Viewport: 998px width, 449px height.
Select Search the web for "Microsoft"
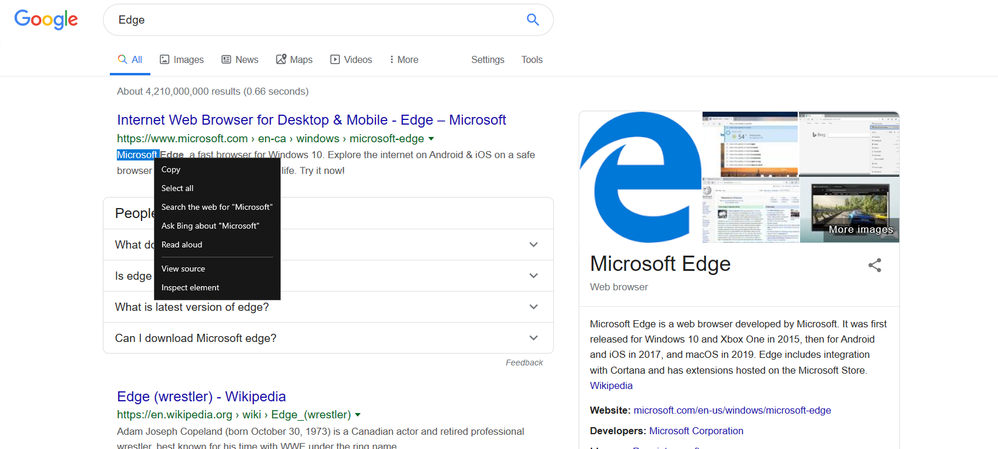coord(217,207)
